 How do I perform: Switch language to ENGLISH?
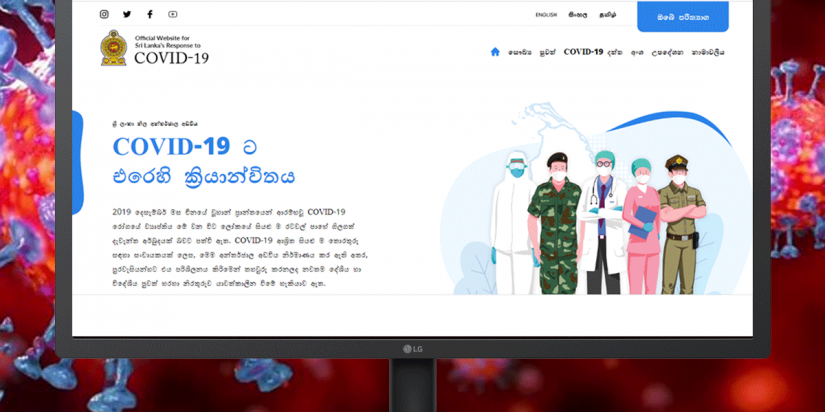coord(546,15)
